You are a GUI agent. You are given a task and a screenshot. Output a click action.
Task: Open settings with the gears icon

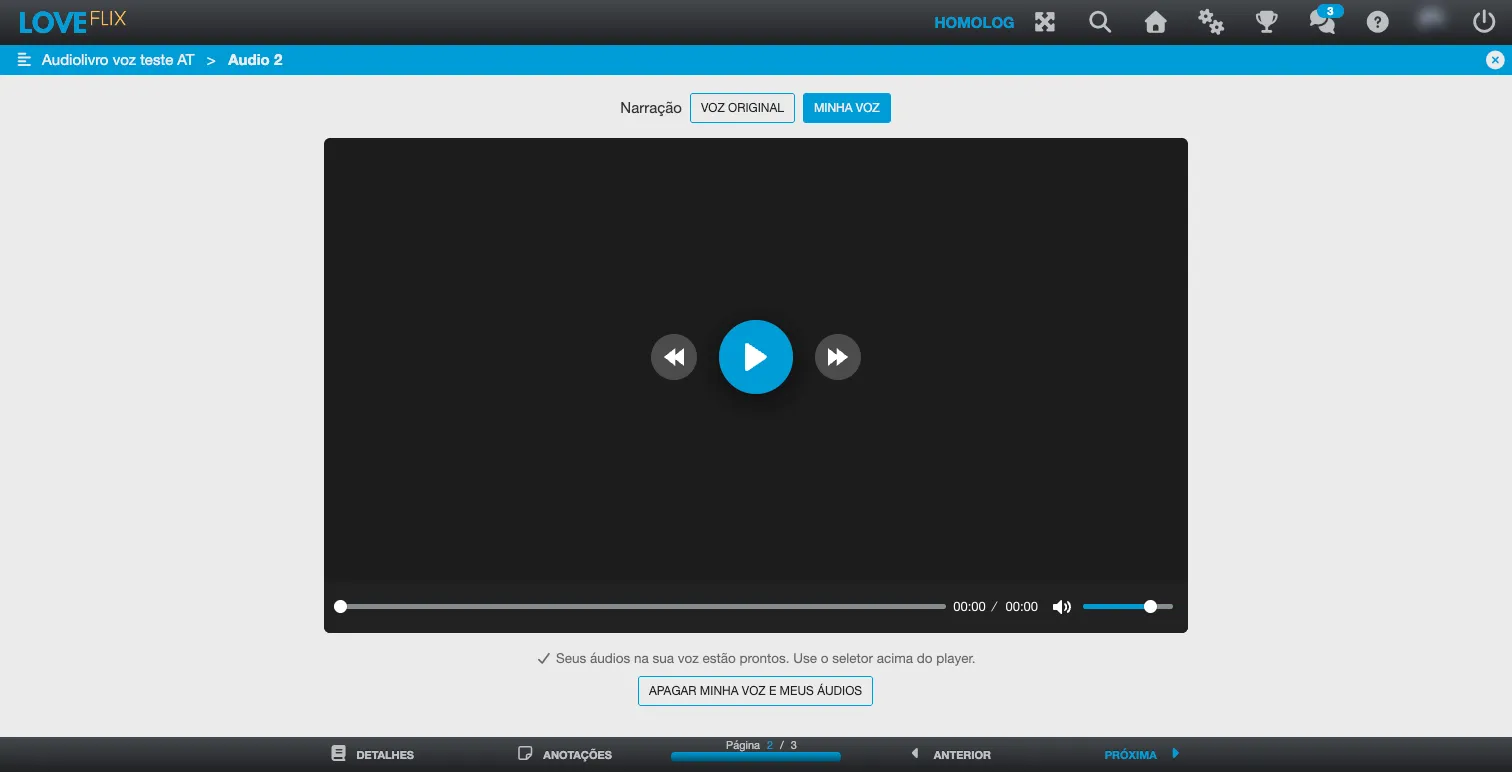click(x=1211, y=22)
